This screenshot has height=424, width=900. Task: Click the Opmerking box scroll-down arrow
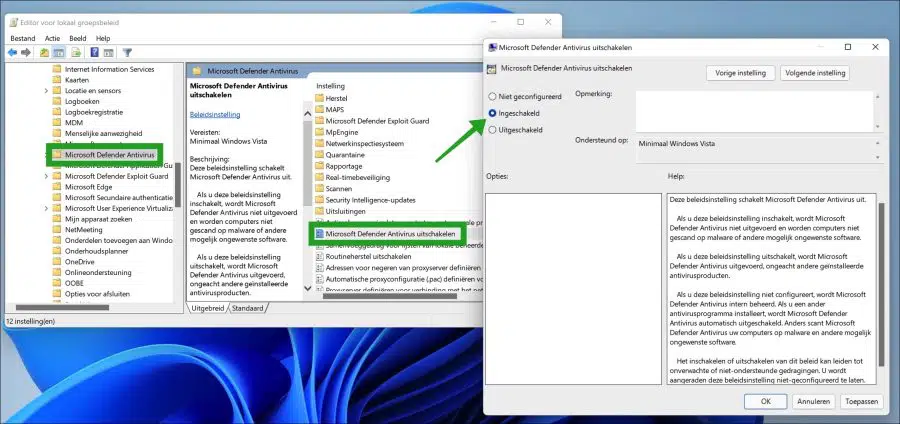(877, 126)
